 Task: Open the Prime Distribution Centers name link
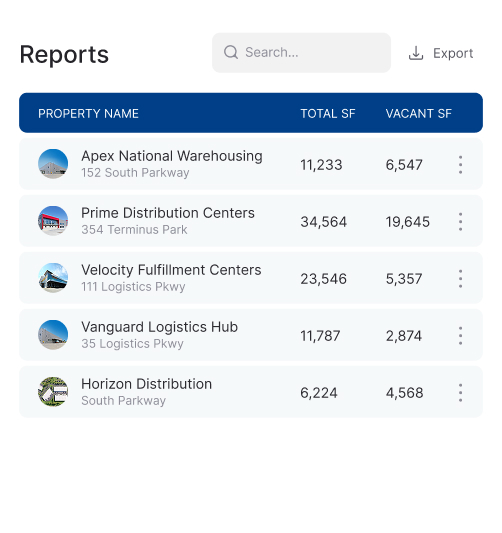point(168,213)
